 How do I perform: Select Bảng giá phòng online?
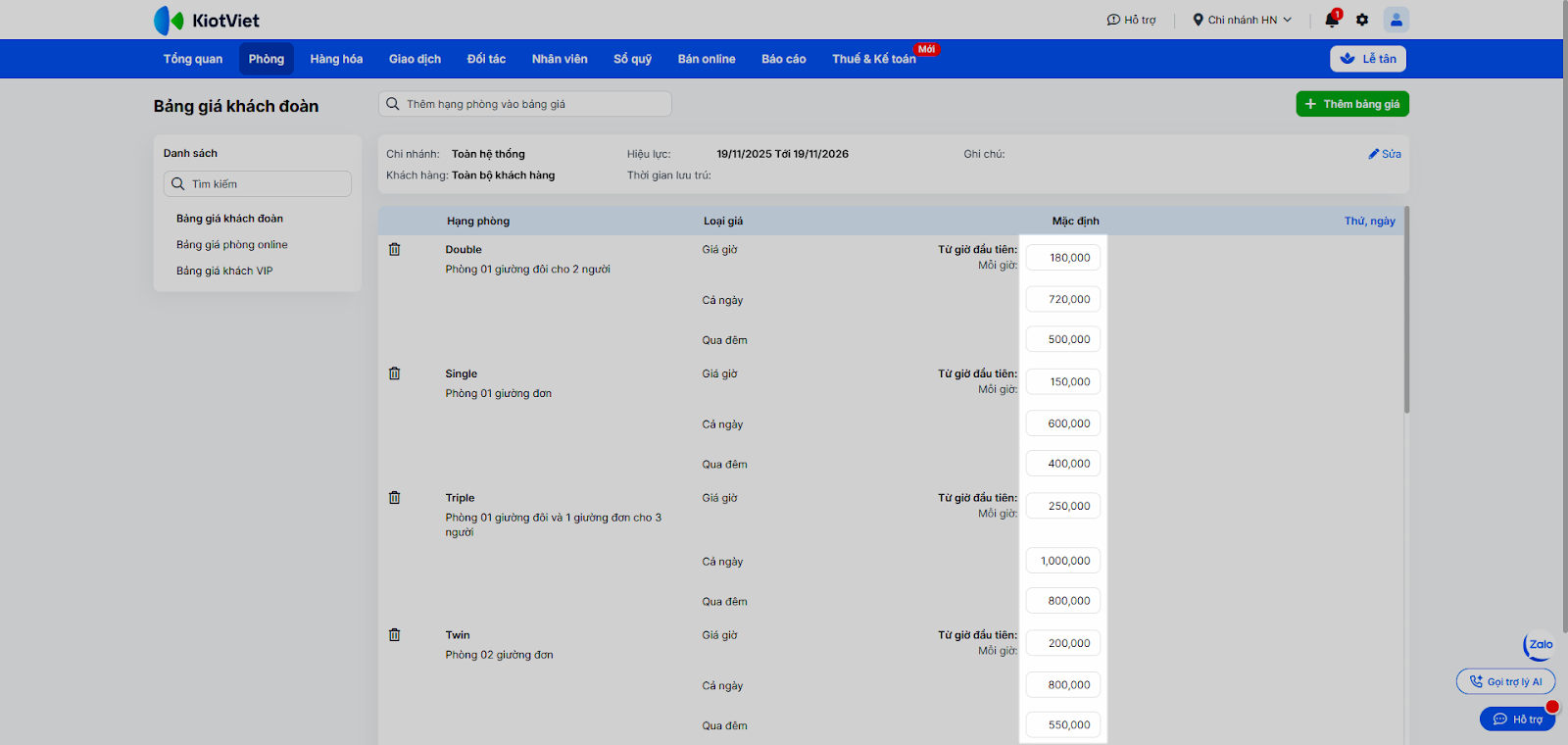[232, 245]
